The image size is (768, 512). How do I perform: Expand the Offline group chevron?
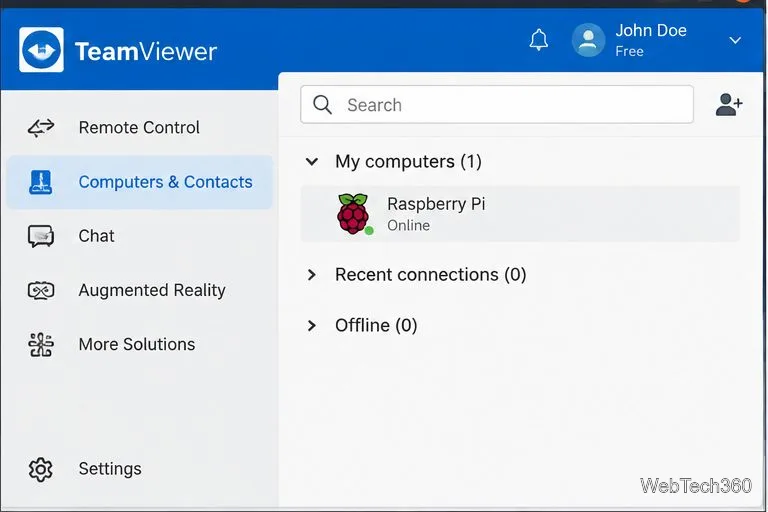tap(312, 325)
